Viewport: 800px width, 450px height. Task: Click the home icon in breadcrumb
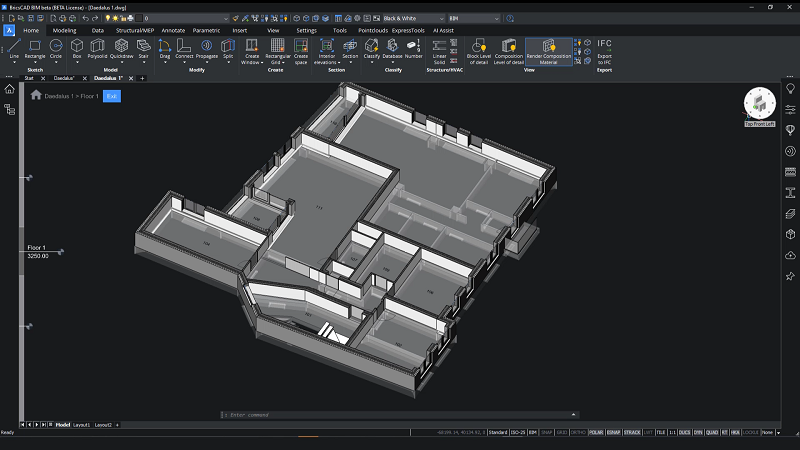point(36,95)
